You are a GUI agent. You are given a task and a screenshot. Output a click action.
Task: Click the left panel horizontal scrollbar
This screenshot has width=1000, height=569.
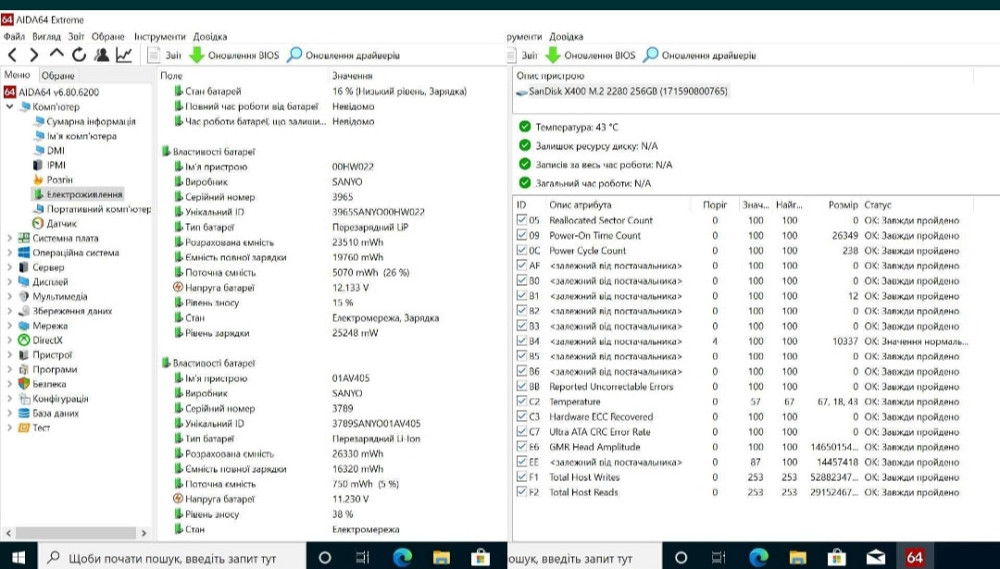(77, 533)
